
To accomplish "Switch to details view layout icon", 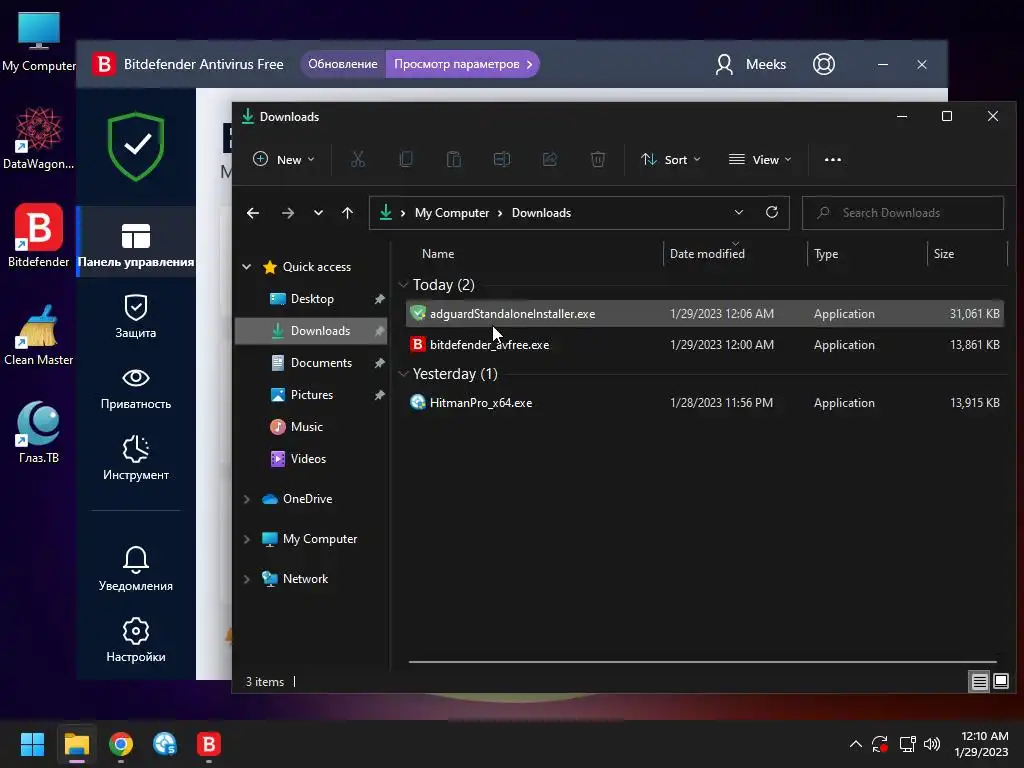I will 980,682.
